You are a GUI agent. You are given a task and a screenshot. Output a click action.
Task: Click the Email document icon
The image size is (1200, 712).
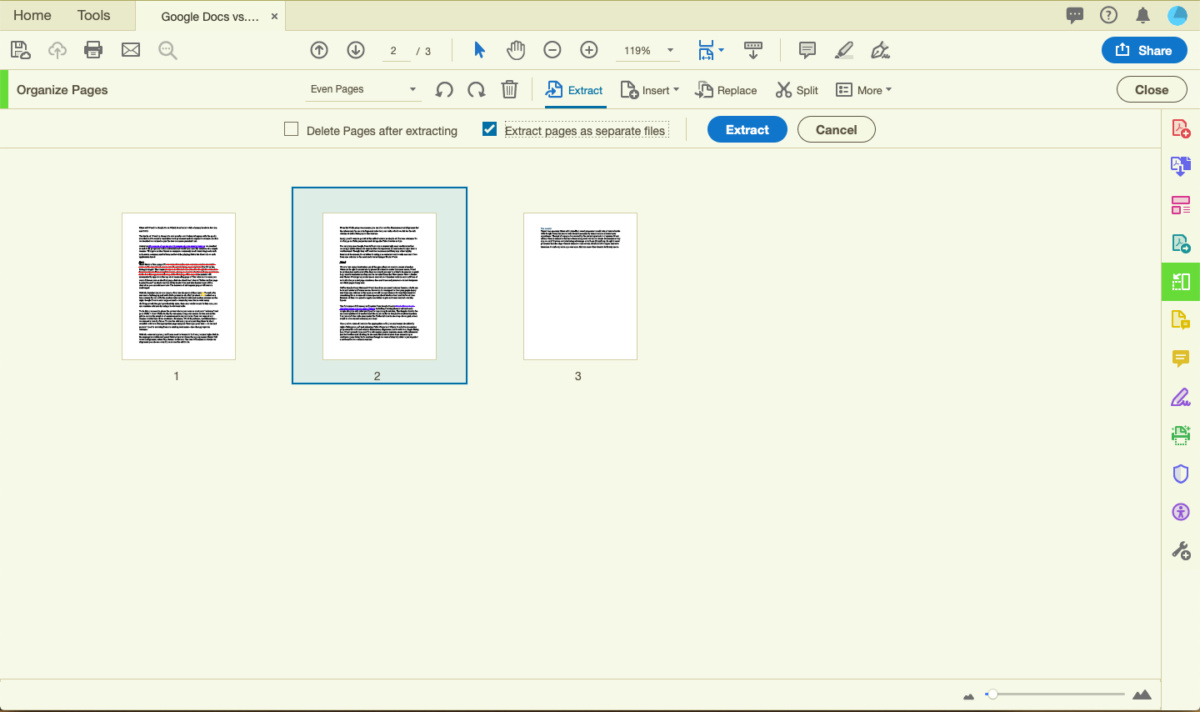click(x=130, y=49)
